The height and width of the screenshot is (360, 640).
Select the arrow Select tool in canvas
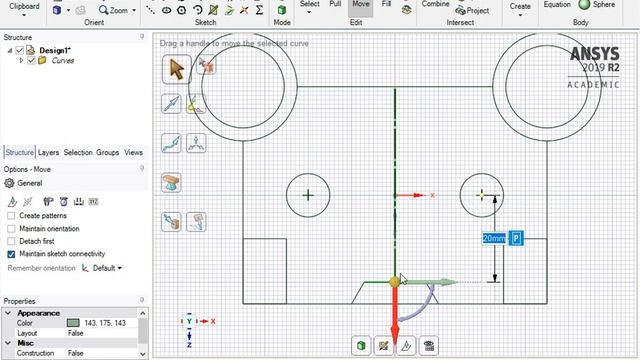[x=176, y=69]
